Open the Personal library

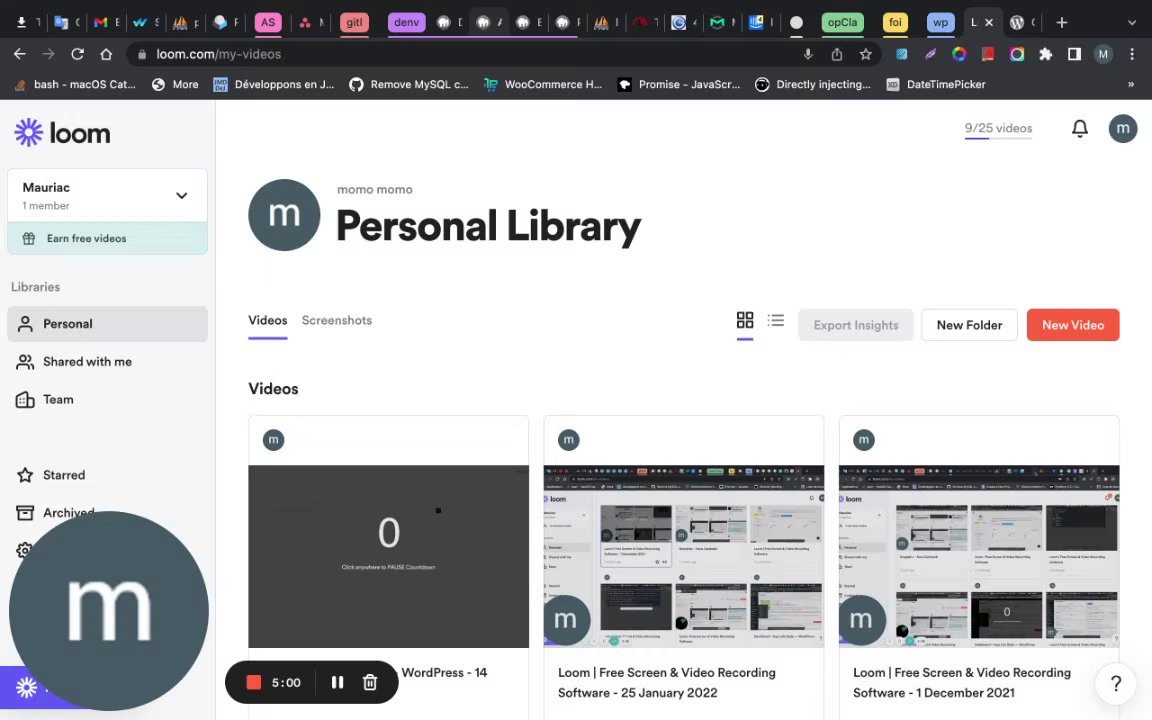[107, 324]
